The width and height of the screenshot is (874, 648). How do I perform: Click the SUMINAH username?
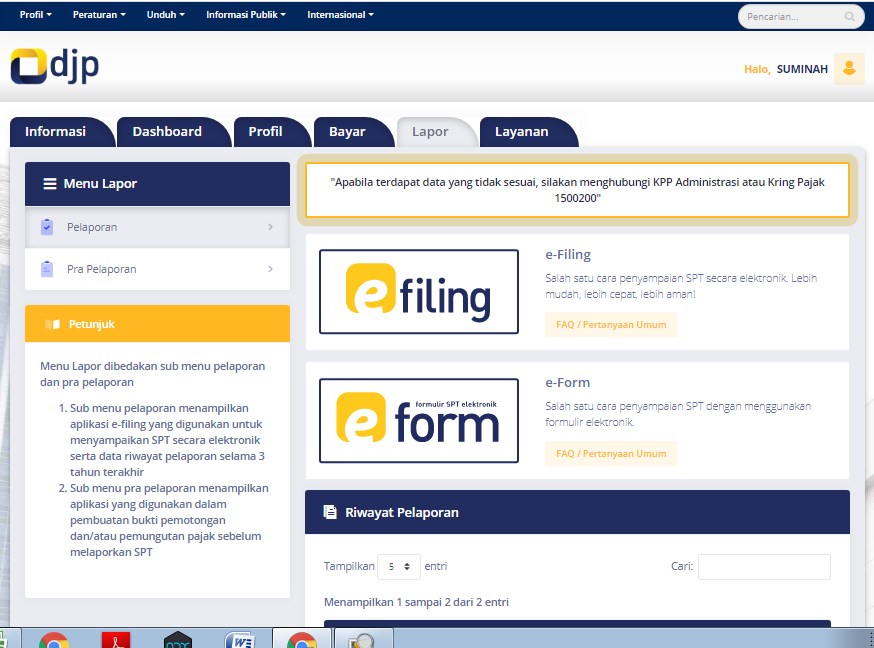[x=802, y=69]
